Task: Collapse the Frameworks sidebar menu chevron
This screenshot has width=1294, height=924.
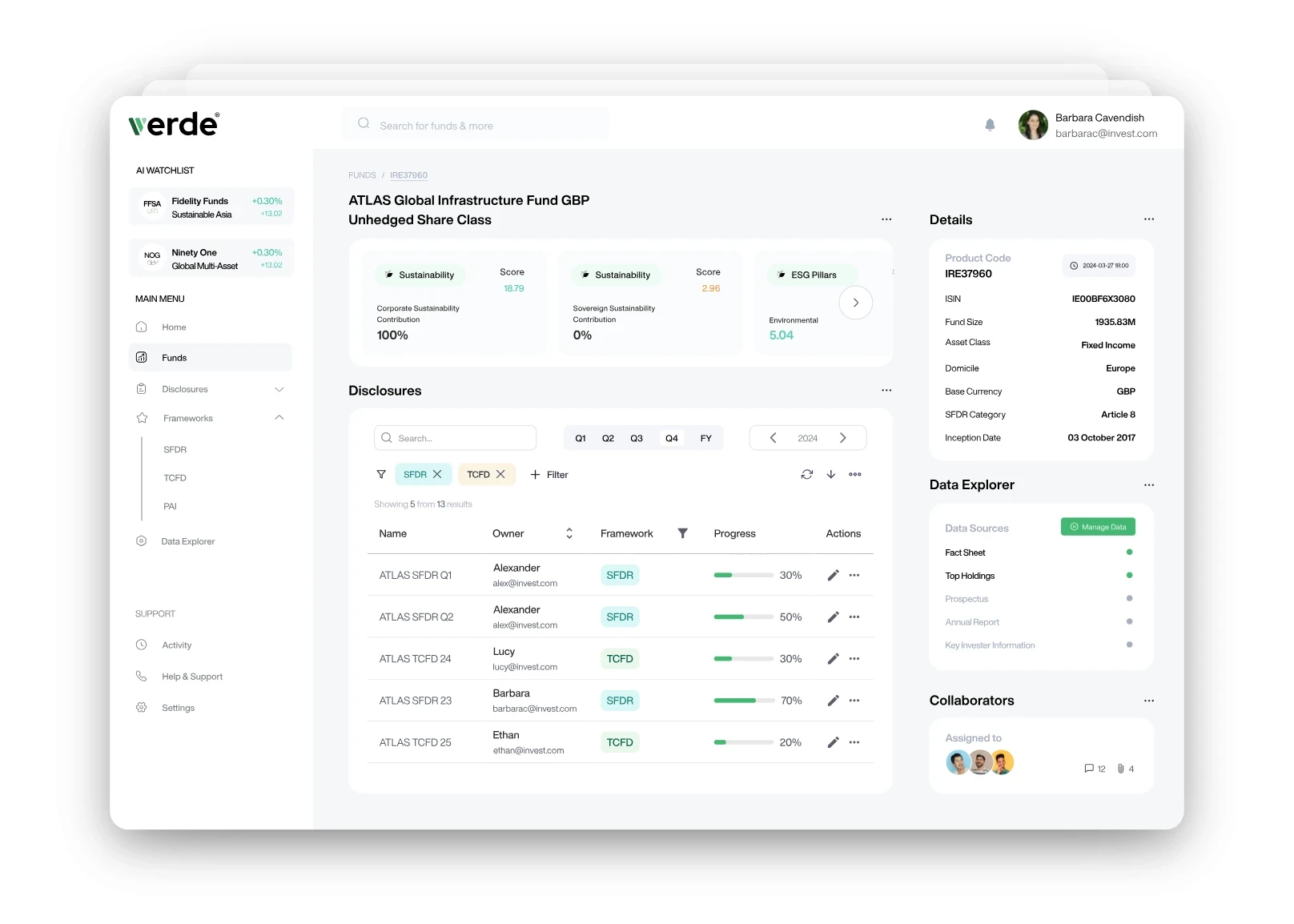Action: click(279, 418)
